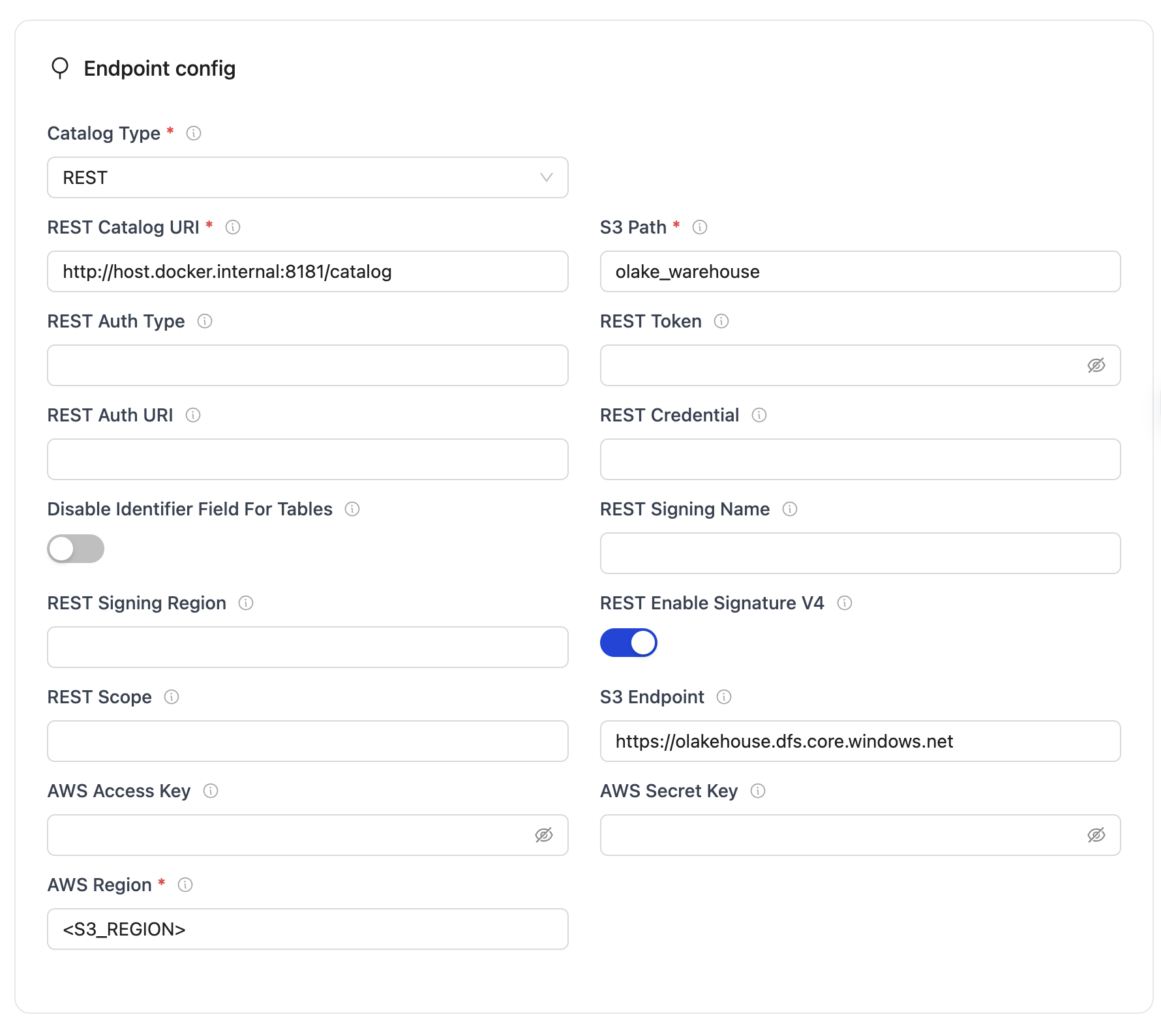Edit the AWS Region placeholder value

point(307,929)
